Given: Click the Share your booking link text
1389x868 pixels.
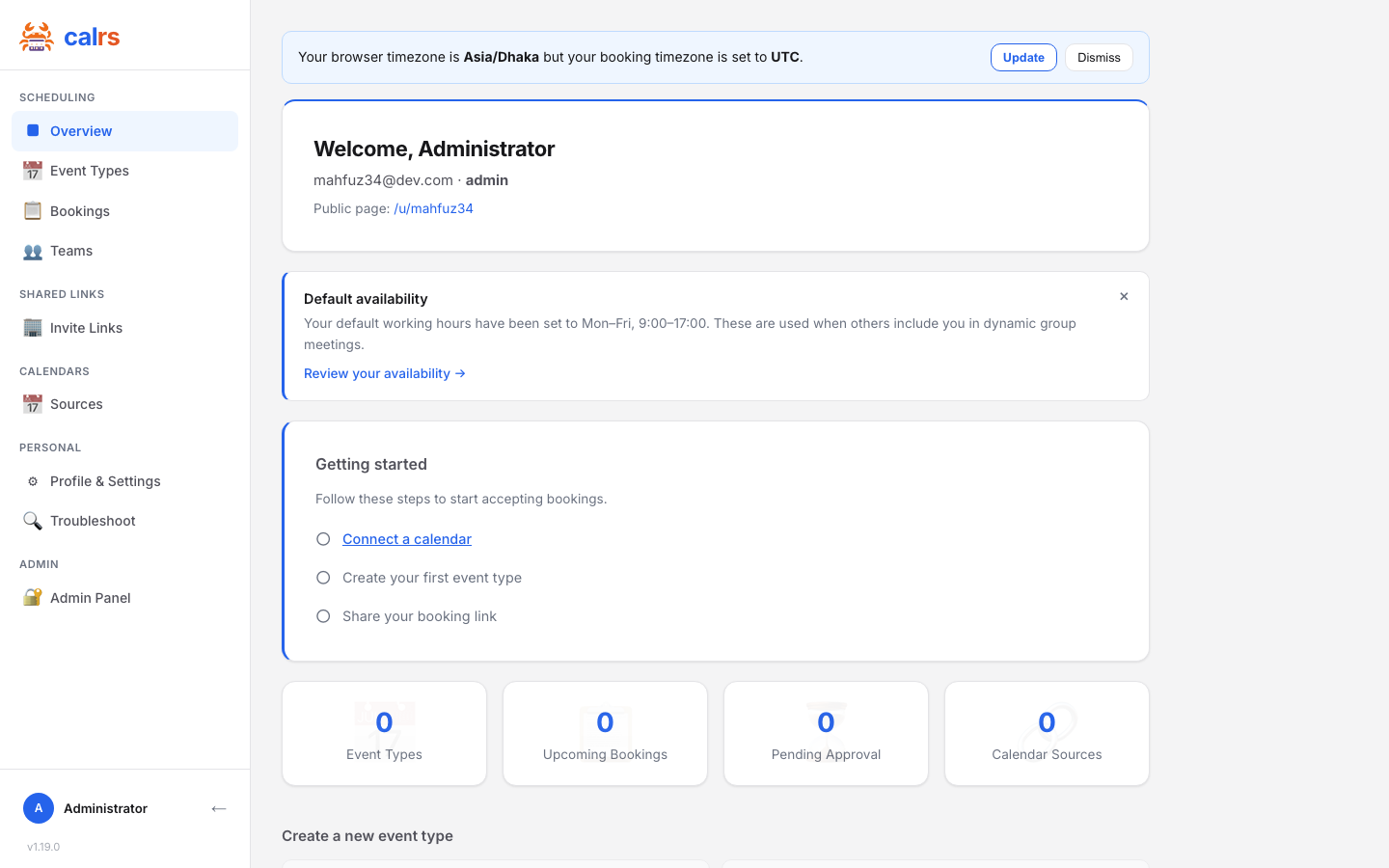Looking at the screenshot, I should (420, 616).
